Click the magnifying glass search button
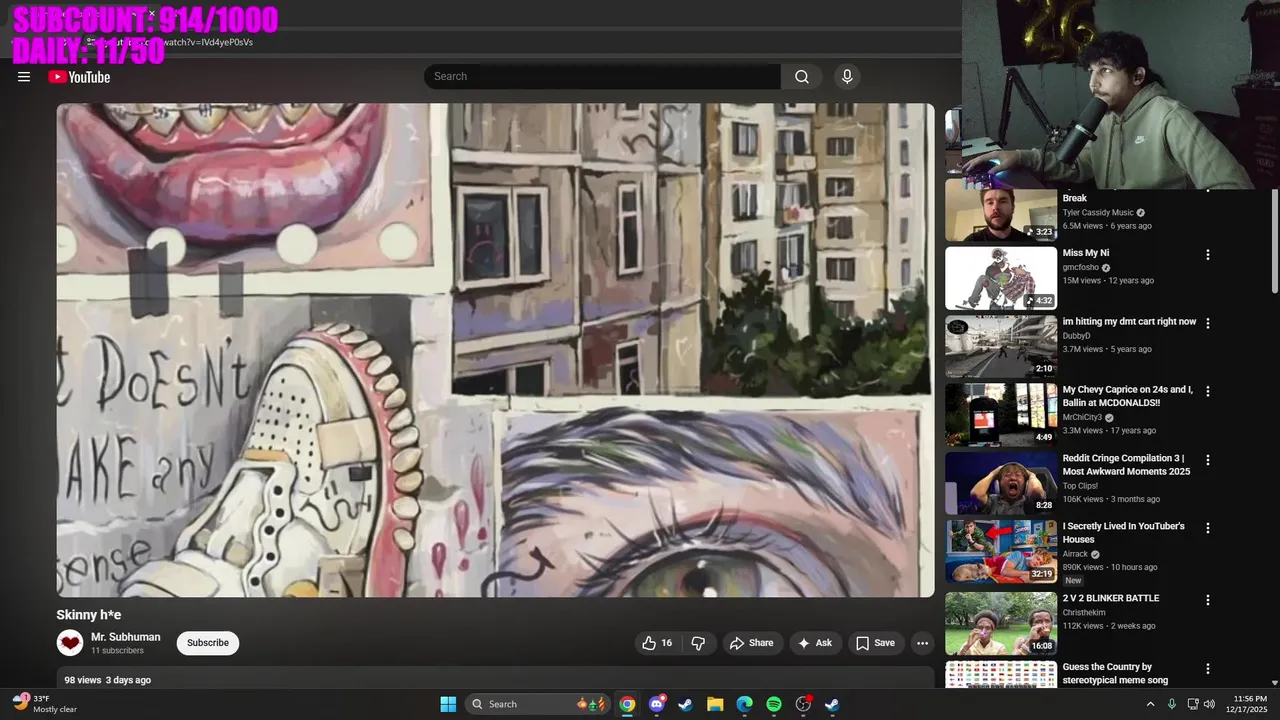This screenshot has width=1280, height=720. tap(802, 76)
